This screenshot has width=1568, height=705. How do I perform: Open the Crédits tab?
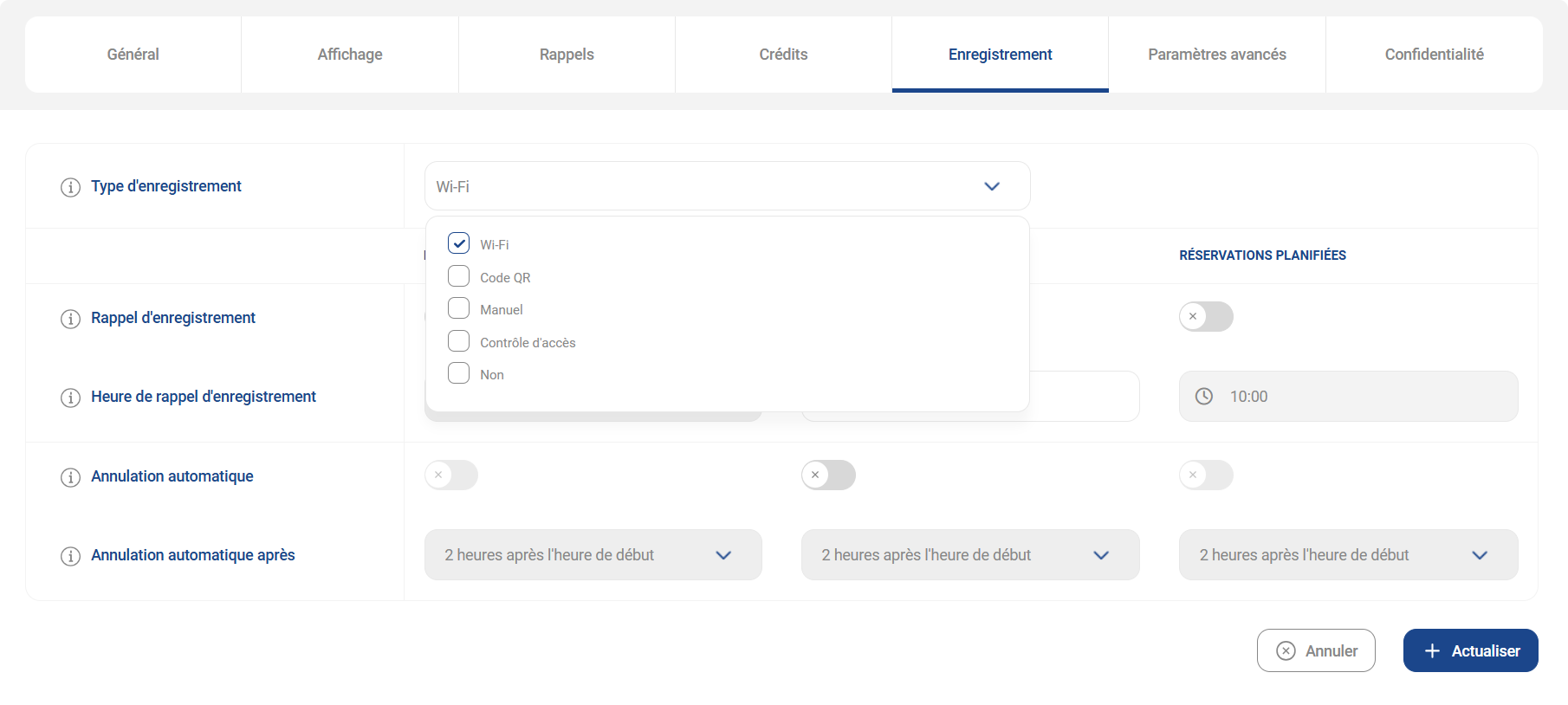[x=783, y=55]
